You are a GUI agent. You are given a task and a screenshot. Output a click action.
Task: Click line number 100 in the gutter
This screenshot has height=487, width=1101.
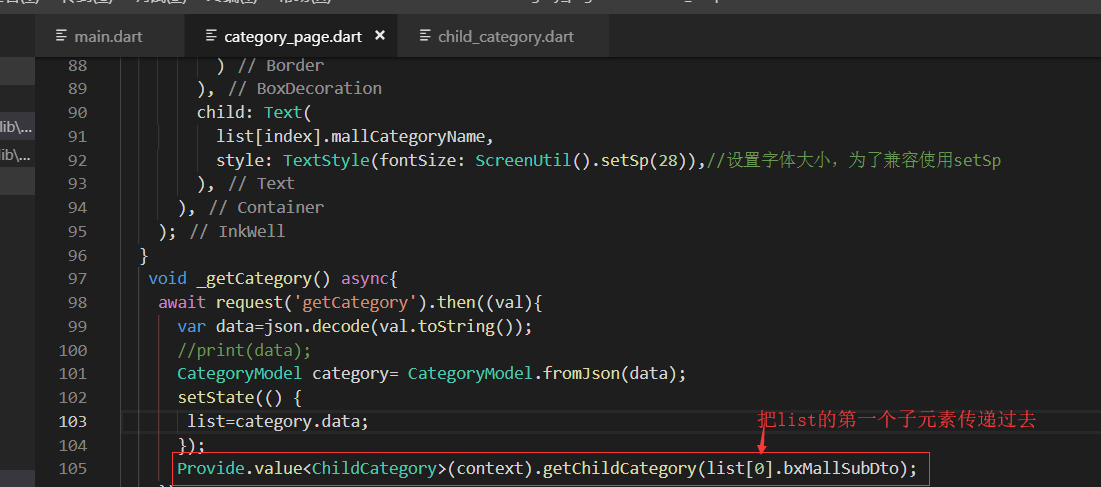click(73, 350)
